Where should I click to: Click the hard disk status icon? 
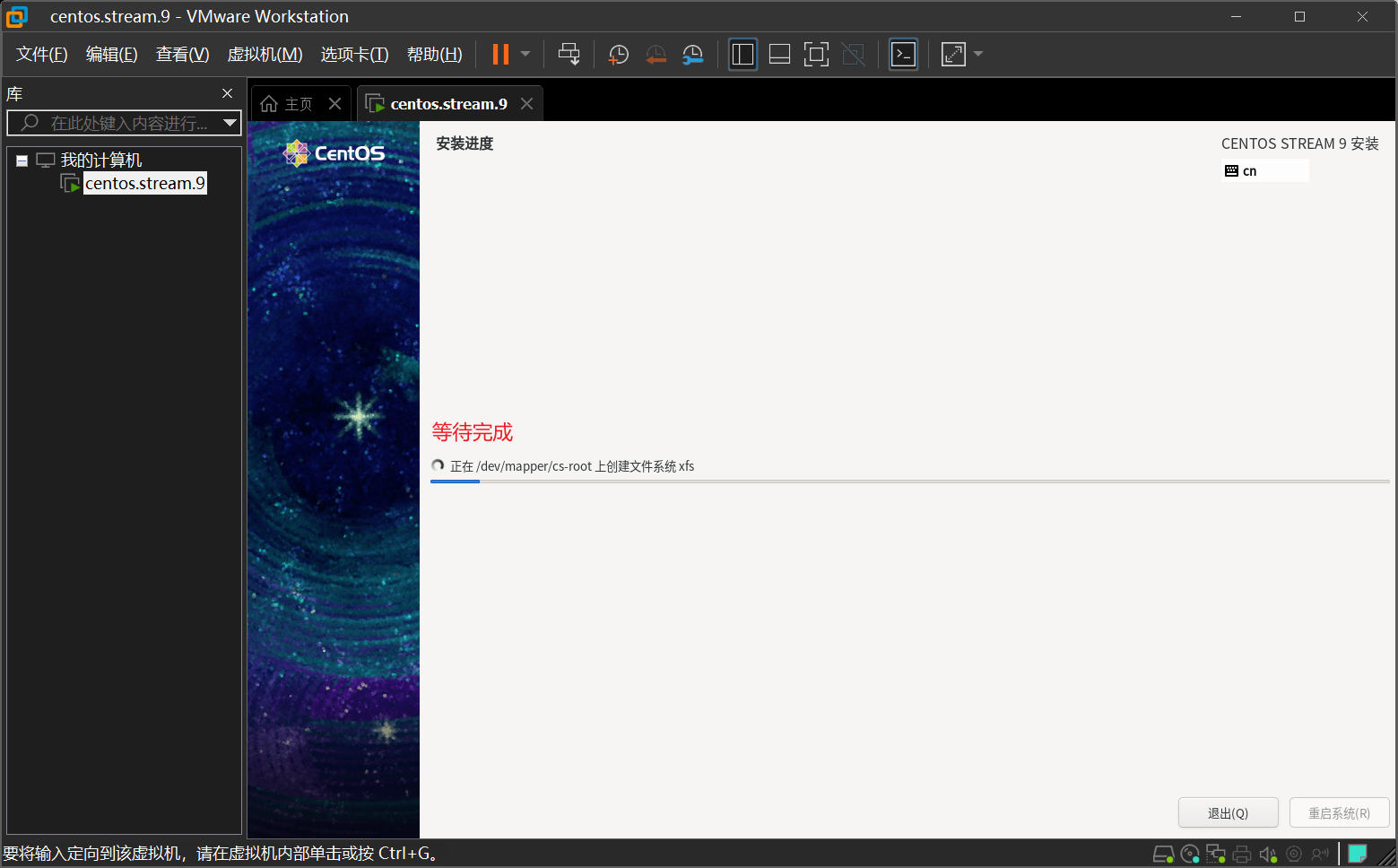click(1163, 854)
